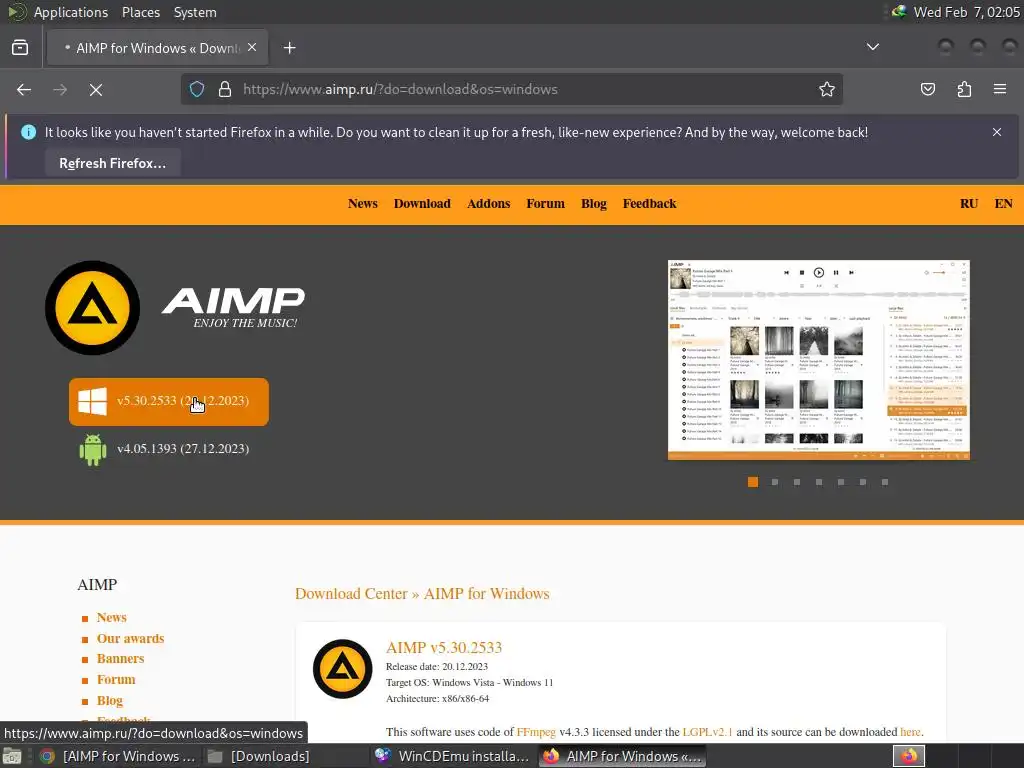This screenshot has width=1024, height=768.
Task: Click the address bar URL field
Action: [x=511, y=89]
